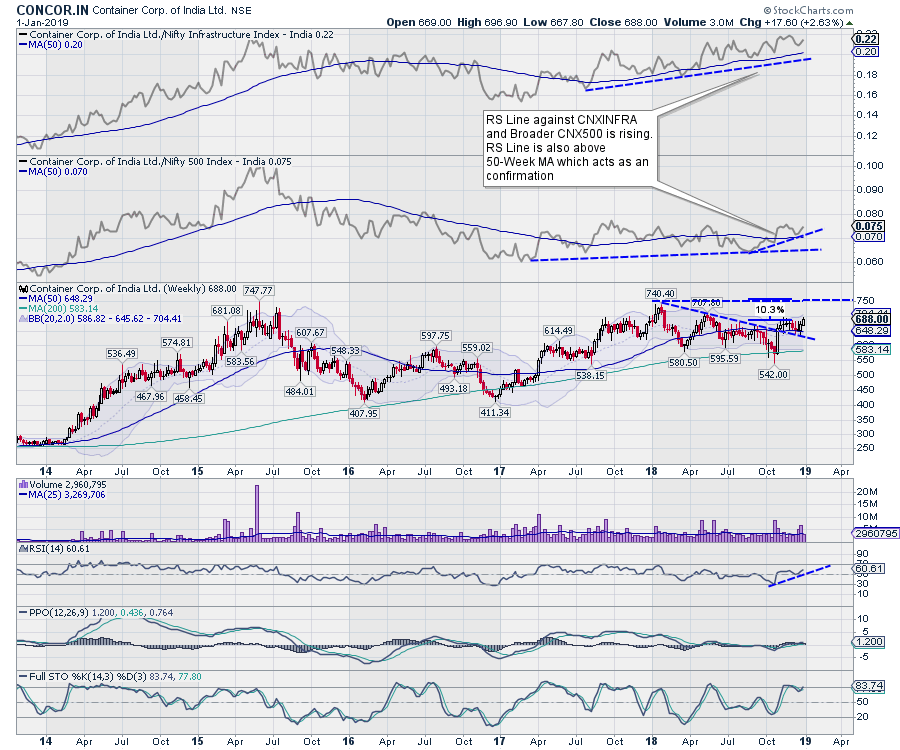Click the Container Corp. (Weekly) 688.00 legend
The width and height of the screenshot is (900, 750).
click(128, 289)
